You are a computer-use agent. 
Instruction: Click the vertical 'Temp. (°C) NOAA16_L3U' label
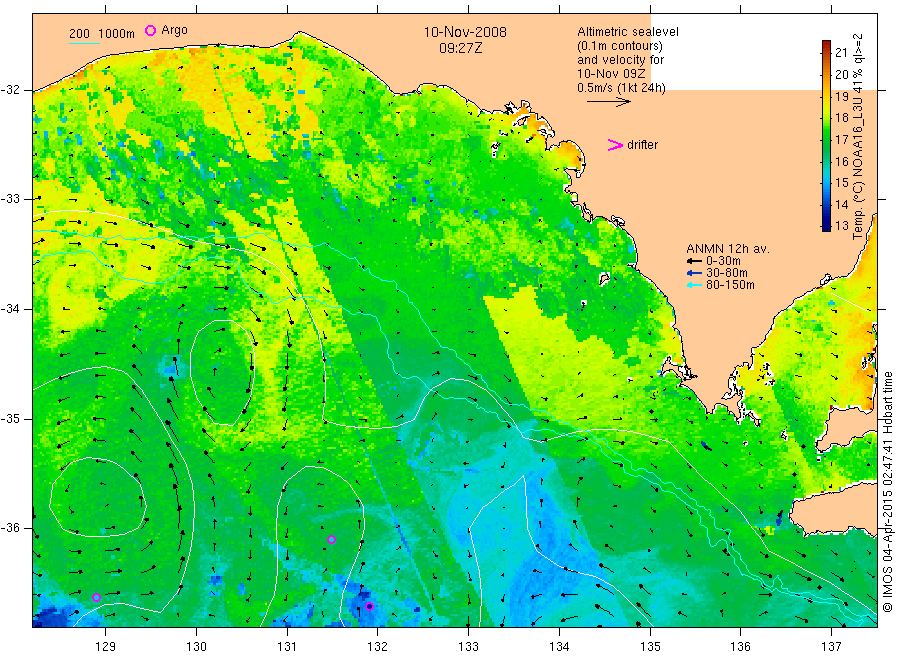[x=858, y=137]
